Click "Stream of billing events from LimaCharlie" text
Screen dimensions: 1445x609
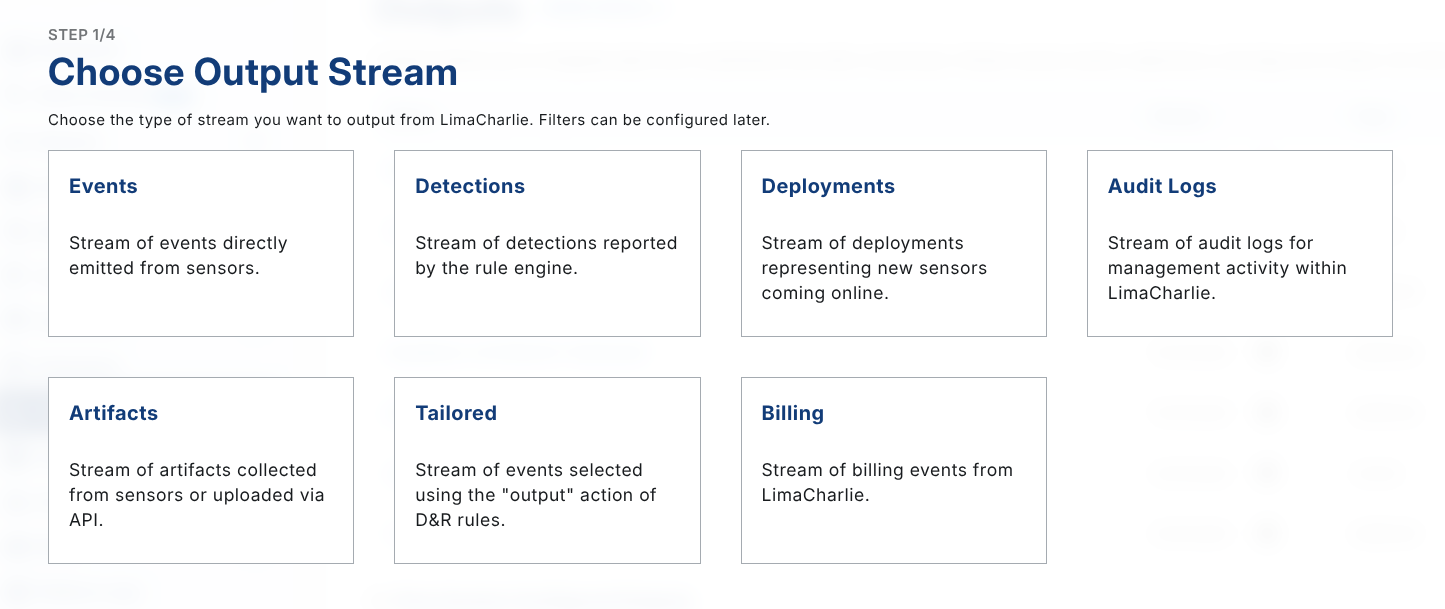point(887,482)
